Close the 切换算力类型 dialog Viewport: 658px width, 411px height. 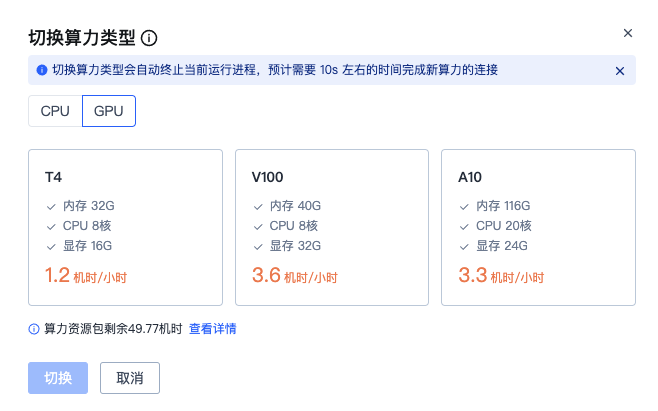click(x=628, y=33)
